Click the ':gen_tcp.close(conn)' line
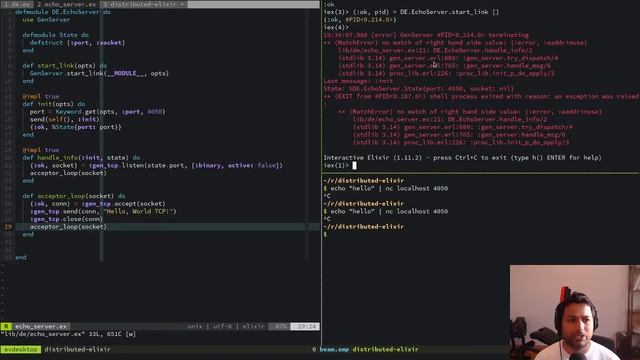This screenshot has height=360, width=640. (x=66, y=219)
